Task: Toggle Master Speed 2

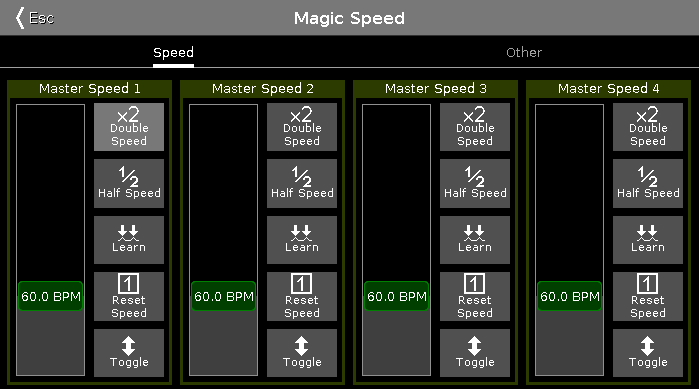Action: (302, 353)
